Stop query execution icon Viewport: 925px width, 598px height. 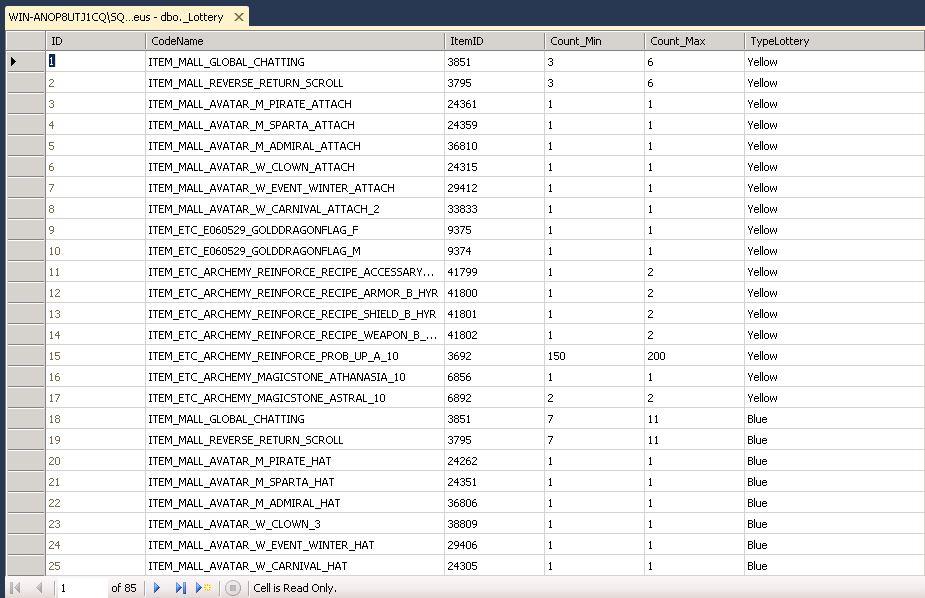[233, 587]
